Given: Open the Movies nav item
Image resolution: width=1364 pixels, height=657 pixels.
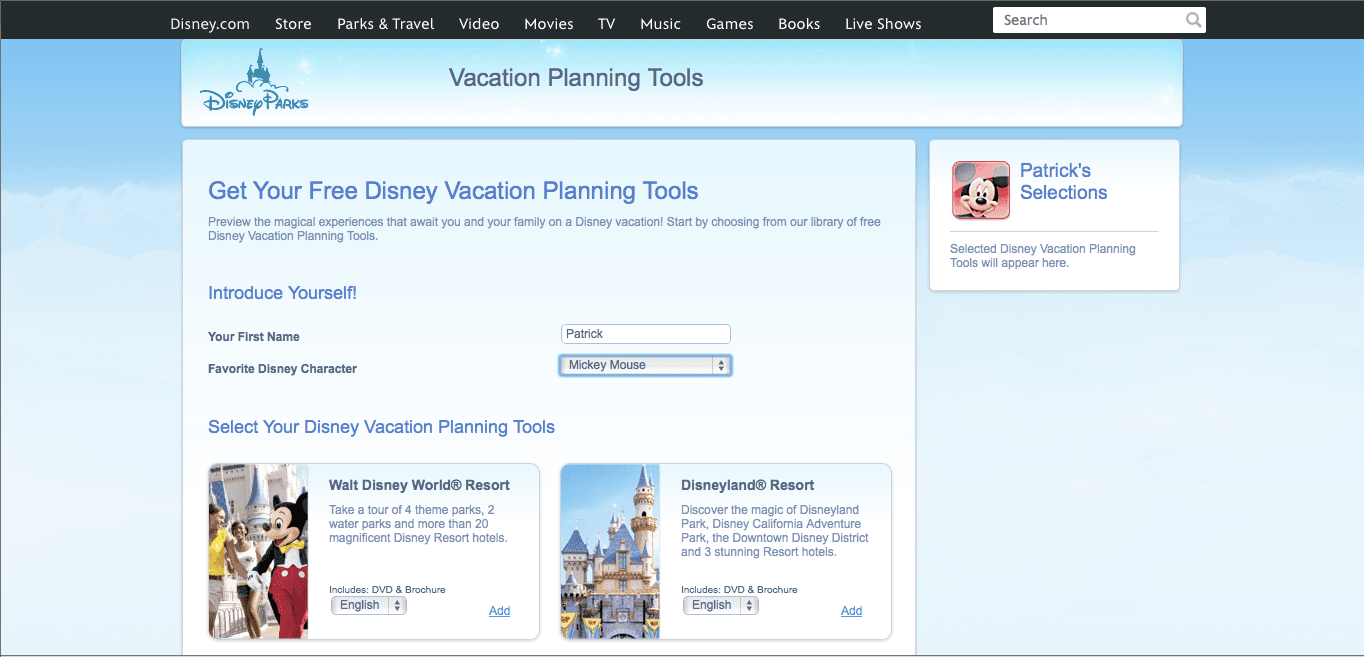Looking at the screenshot, I should tap(549, 24).
